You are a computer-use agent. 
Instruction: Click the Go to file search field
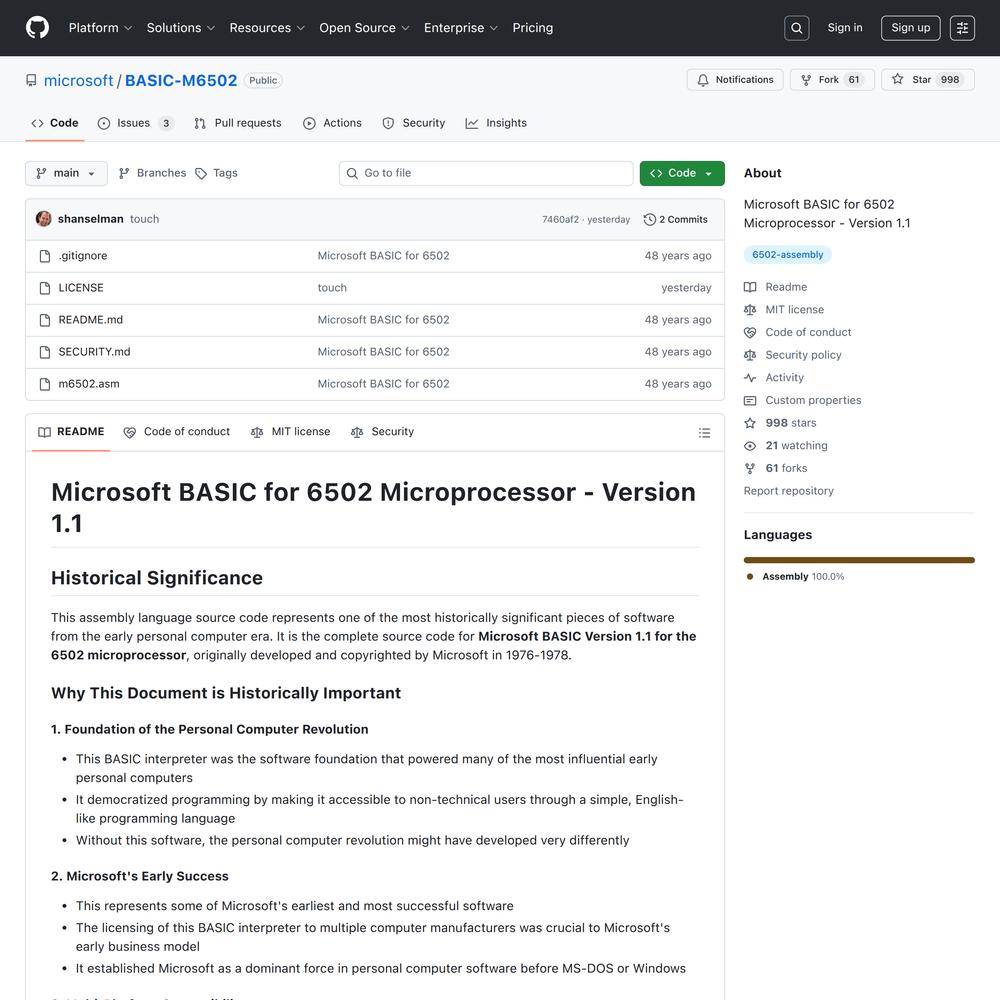[486, 173]
